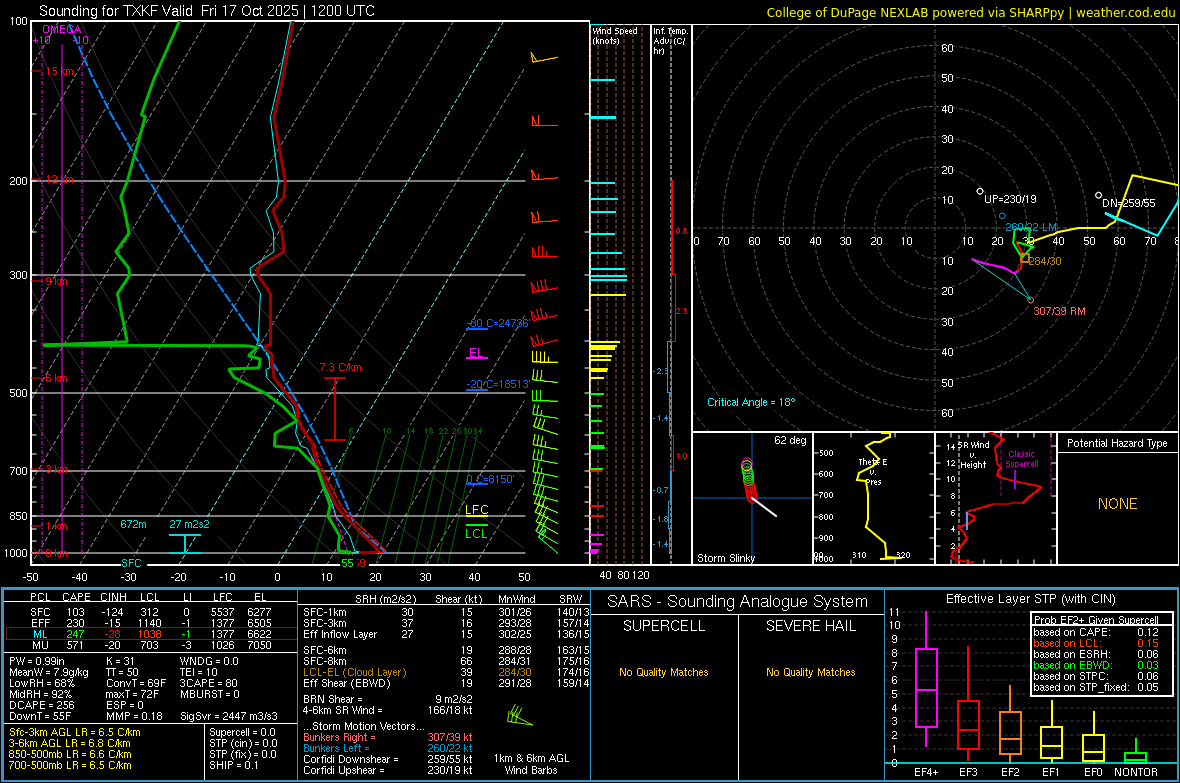
Task: Click the College of DuPage NEXLAB credit text
Action: (970, 12)
